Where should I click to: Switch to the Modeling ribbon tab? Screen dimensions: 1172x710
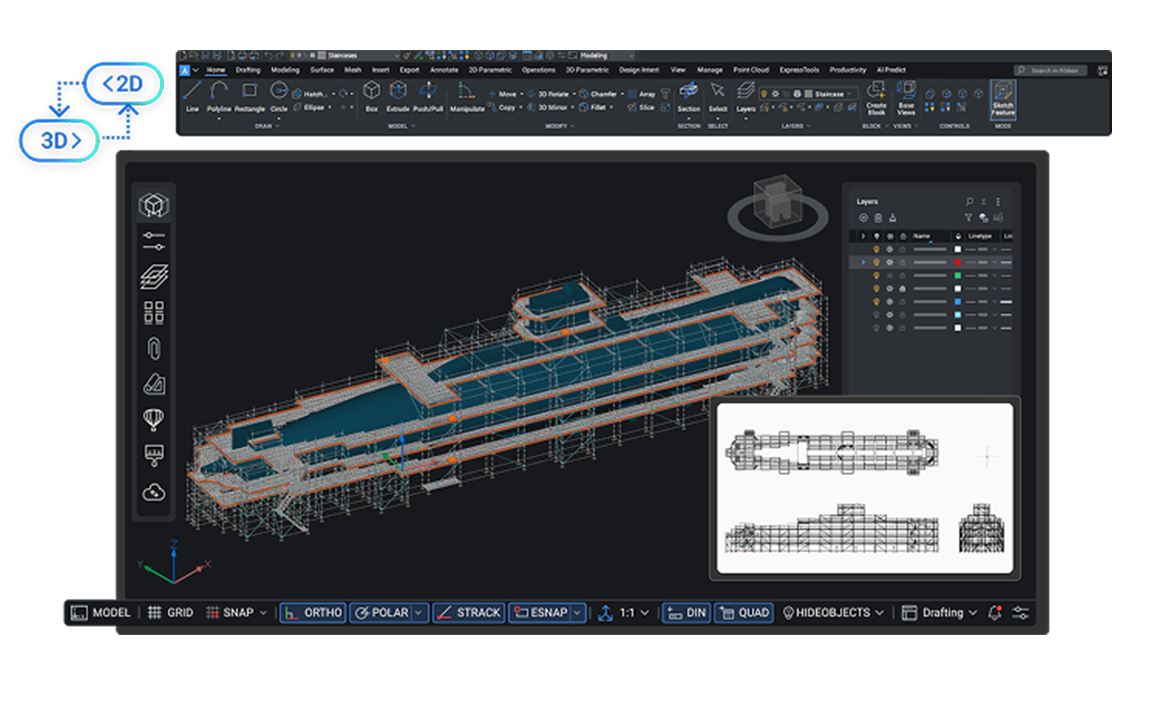[284, 70]
